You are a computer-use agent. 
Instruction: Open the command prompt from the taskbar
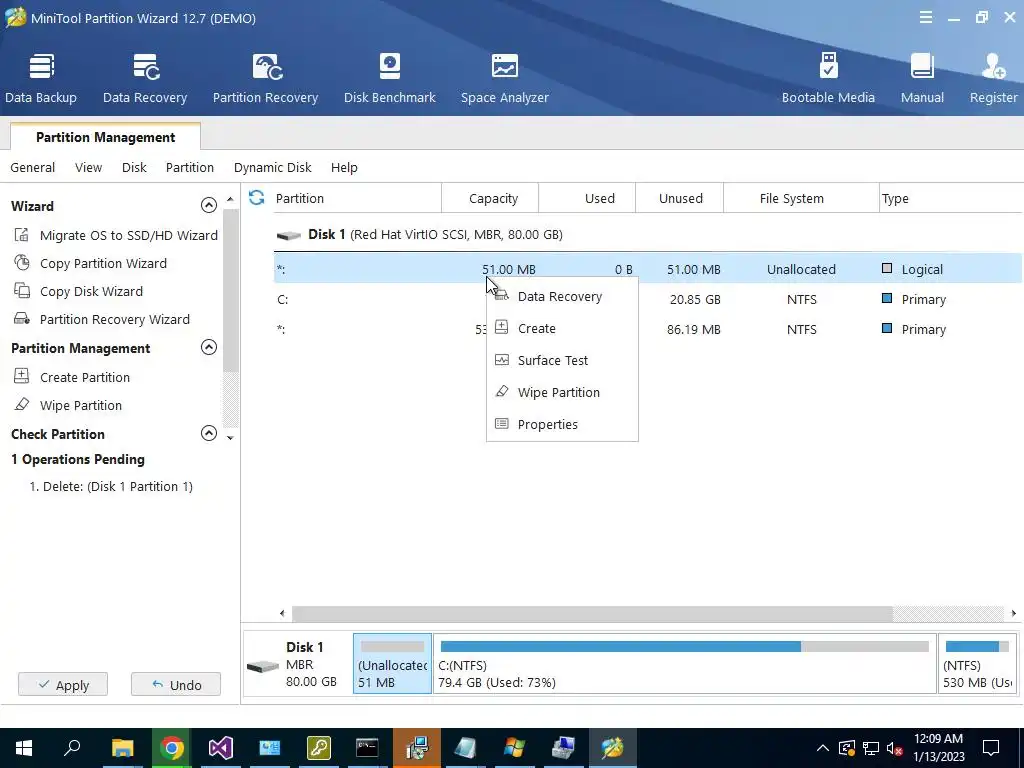pyautogui.click(x=367, y=748)
